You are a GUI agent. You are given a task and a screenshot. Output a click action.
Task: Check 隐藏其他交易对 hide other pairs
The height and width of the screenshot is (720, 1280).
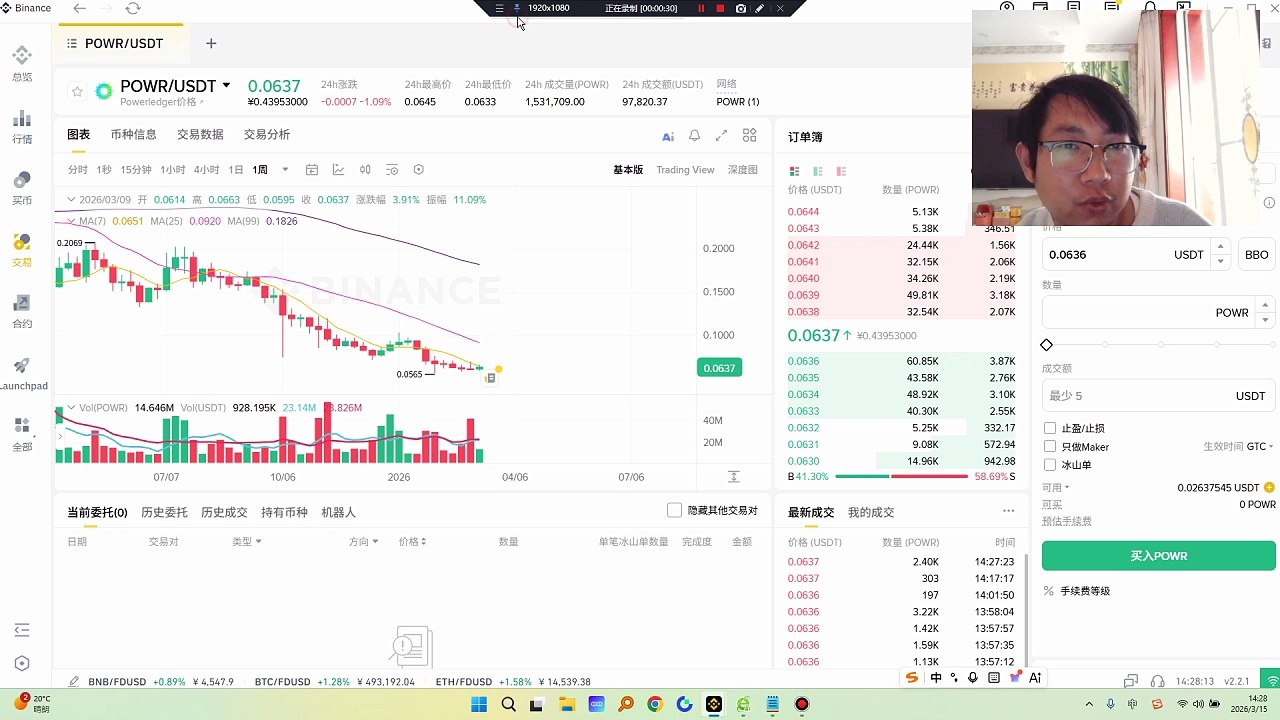point(674,510)
